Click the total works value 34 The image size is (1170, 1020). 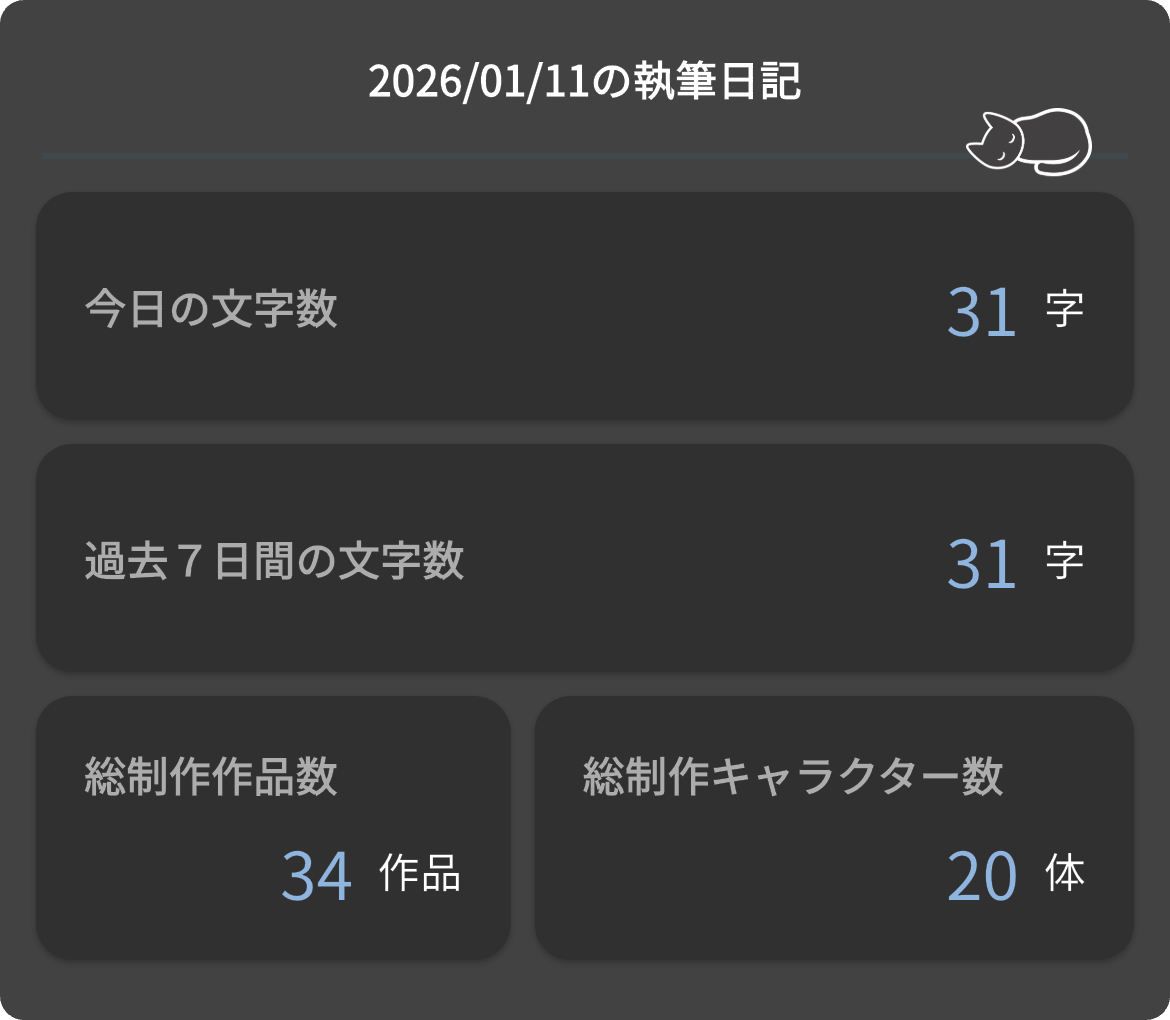[316, 876]
